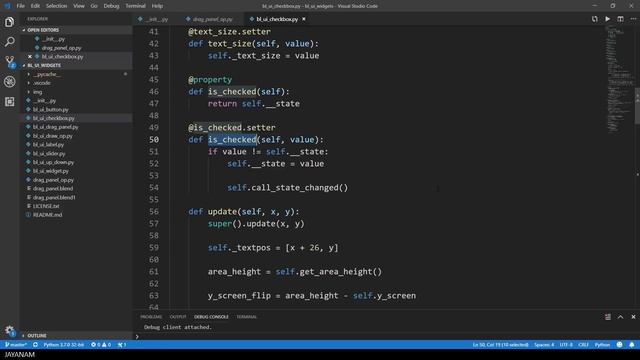This screenshot has width=640, height=360.
Task: Click the master branch status bar item
Action: point(16,344)
